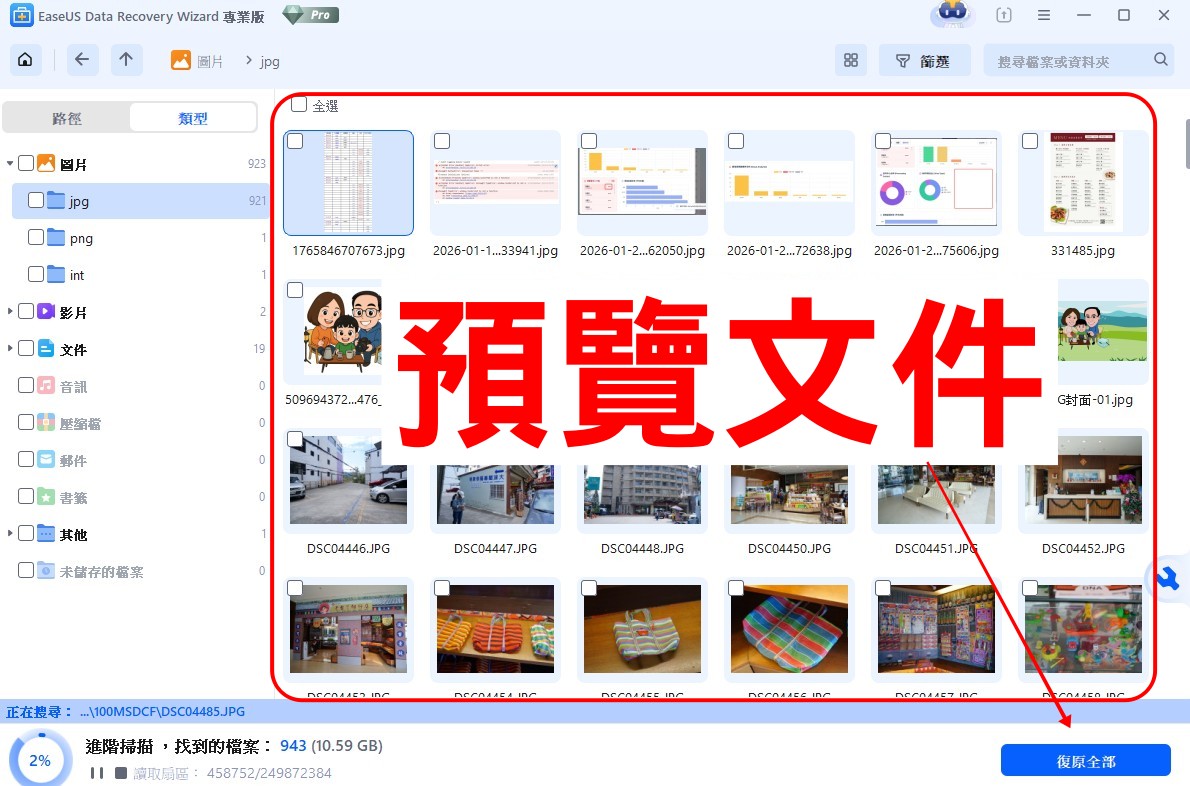Screen dimensions: 1190x786
Task: Go to the home screen icon
Action: [25, 60]
